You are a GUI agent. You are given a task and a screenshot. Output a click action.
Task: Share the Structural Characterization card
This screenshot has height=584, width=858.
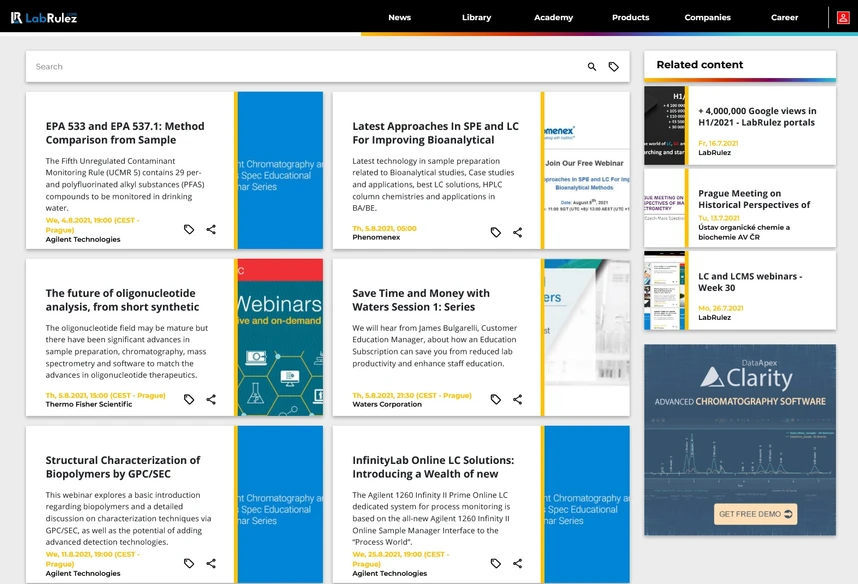point(211,563)
